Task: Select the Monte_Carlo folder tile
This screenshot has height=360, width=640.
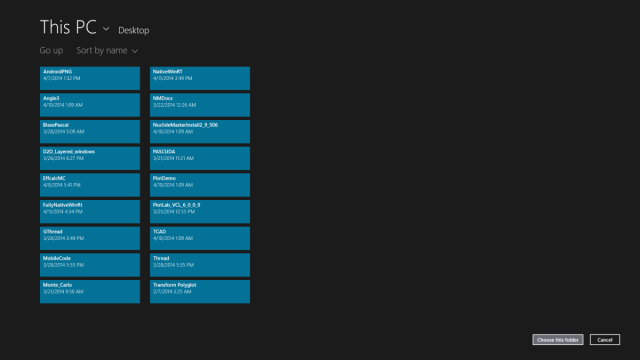Action: coord(90,291)
